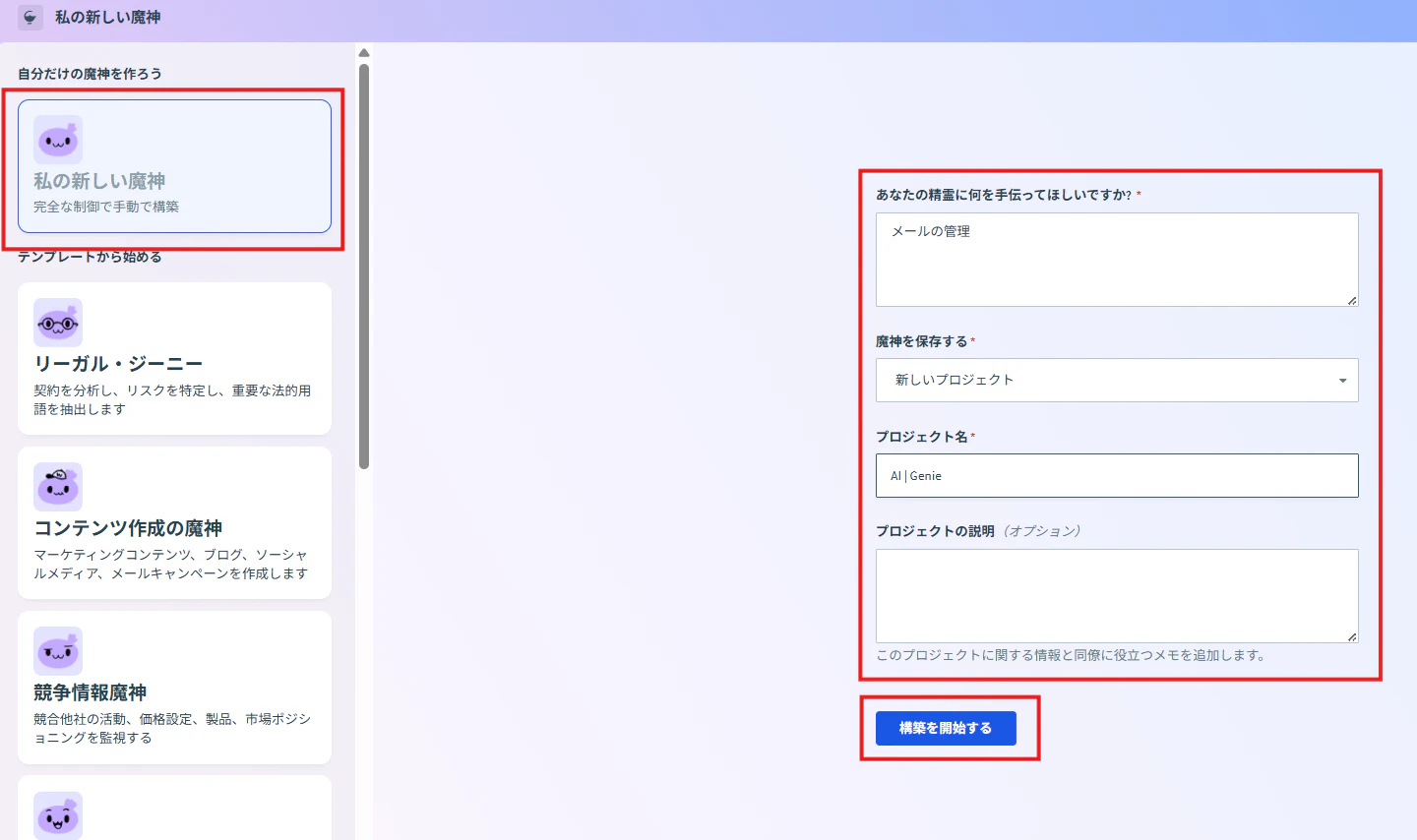
Task: Click the genie icon for コンテンツ作成の魔神
Action: [58, 487]
